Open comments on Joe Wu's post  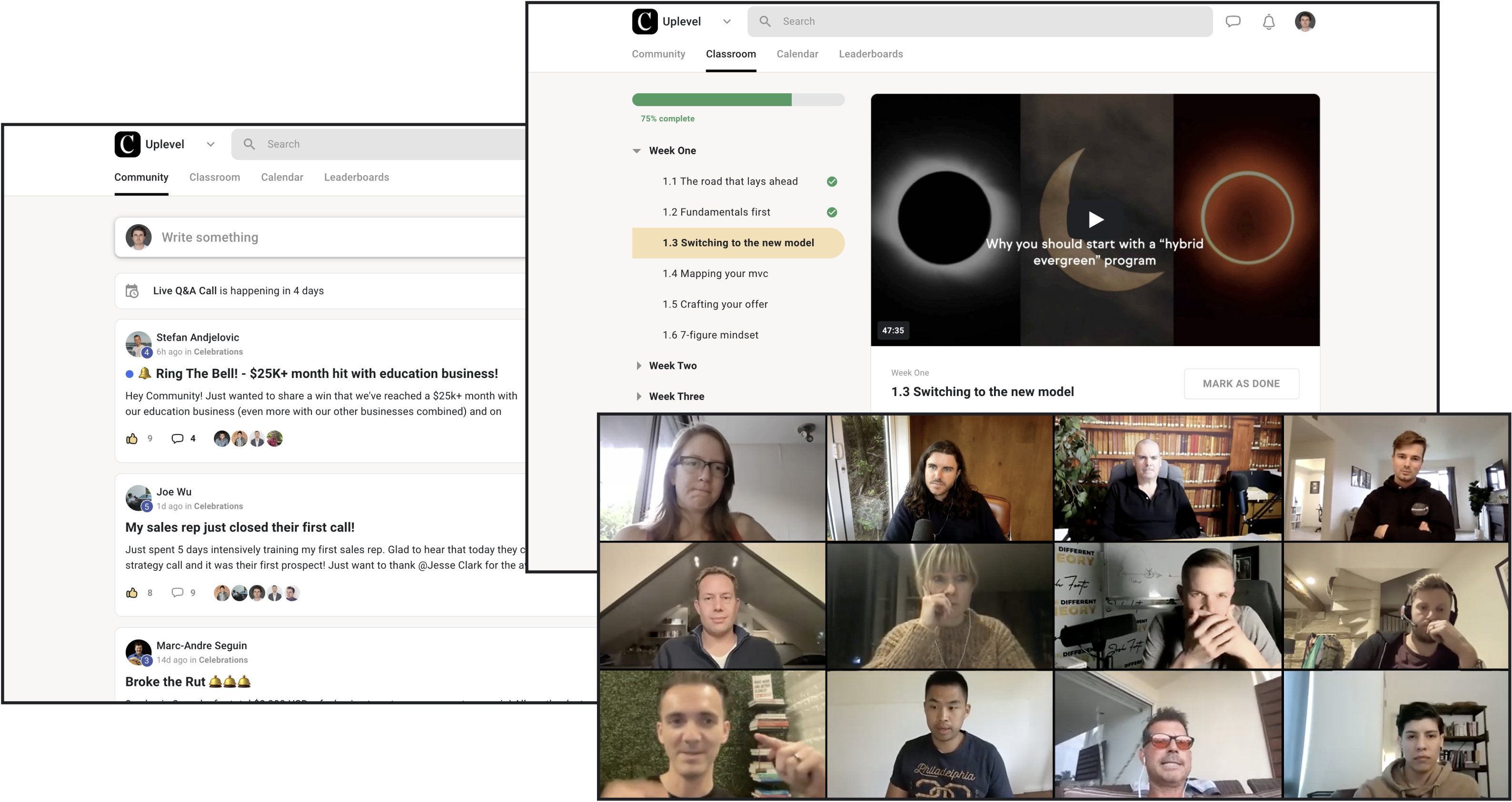(x=177, y=593)
